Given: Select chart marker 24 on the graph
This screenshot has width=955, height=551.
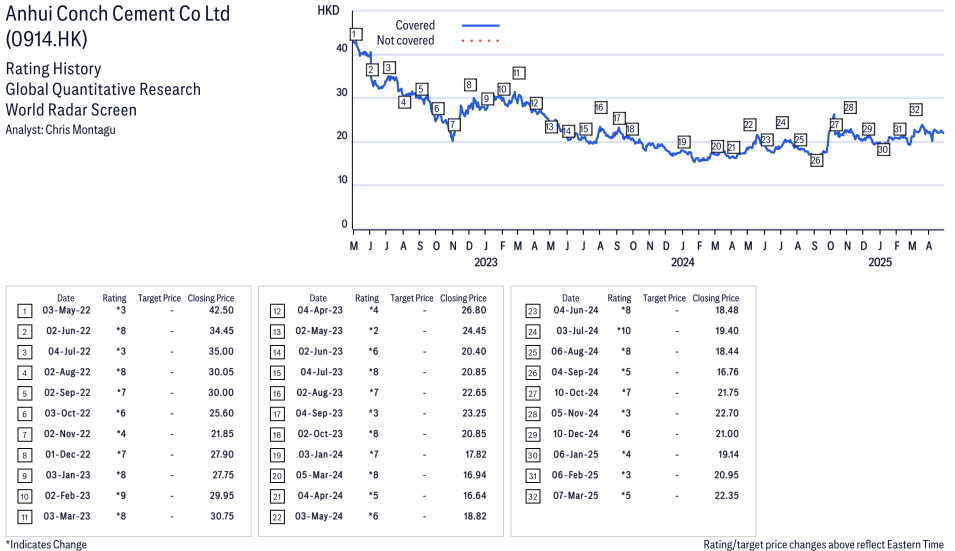Looking at the screenshot, I should coord(782,122).
